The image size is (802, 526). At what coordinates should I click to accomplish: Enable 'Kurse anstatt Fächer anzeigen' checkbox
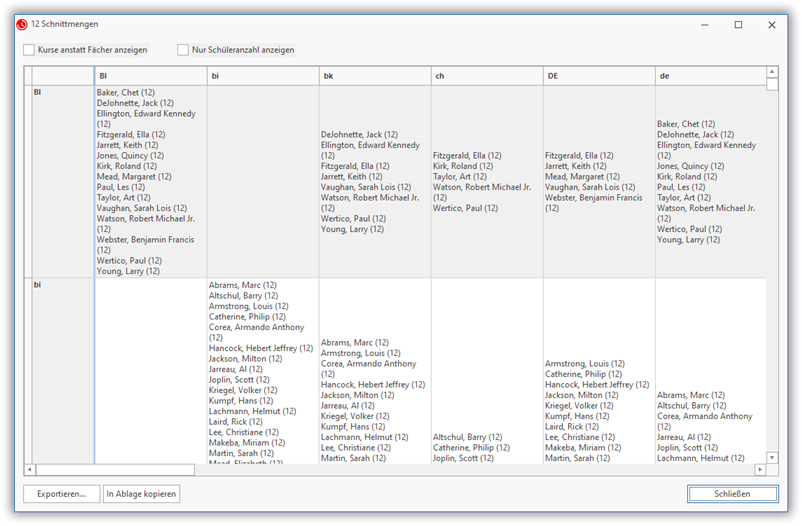click(29, 50)
